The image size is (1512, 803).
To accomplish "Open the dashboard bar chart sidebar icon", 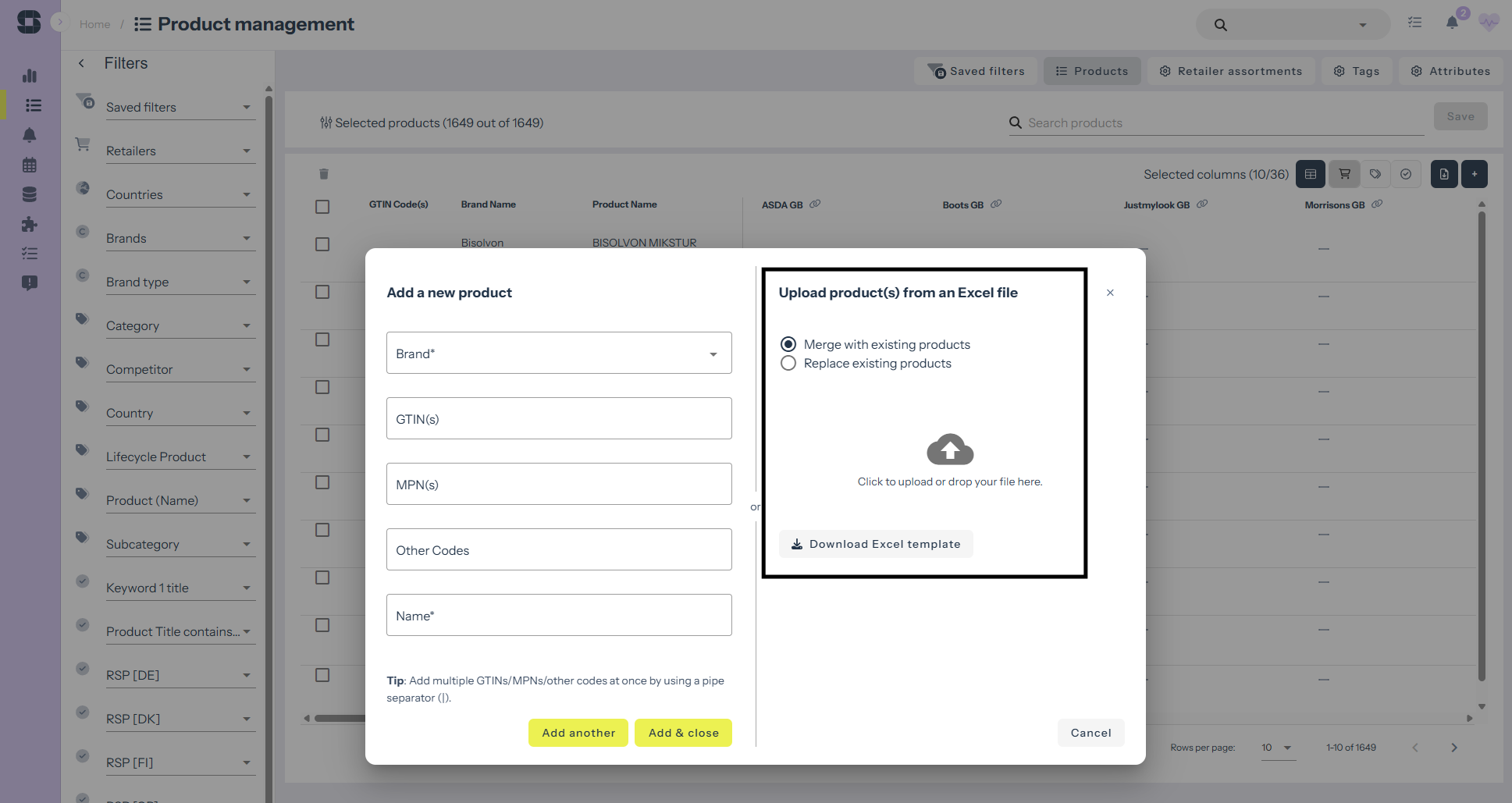I will [30, 76].
